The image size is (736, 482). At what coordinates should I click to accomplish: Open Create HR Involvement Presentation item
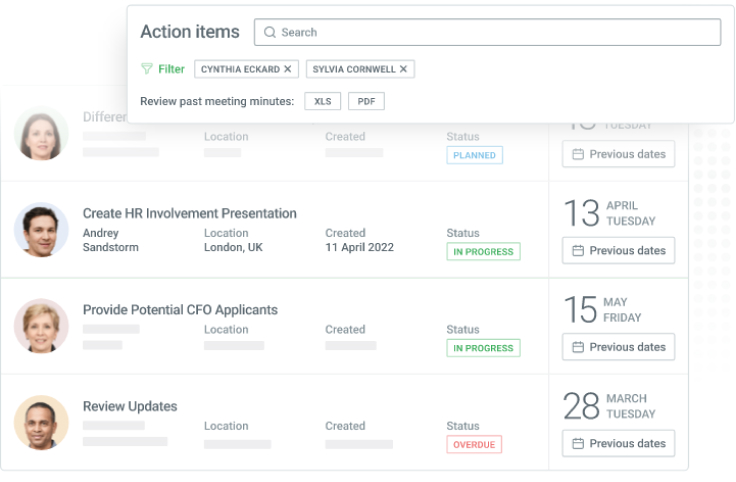click(x=189, y=213)
